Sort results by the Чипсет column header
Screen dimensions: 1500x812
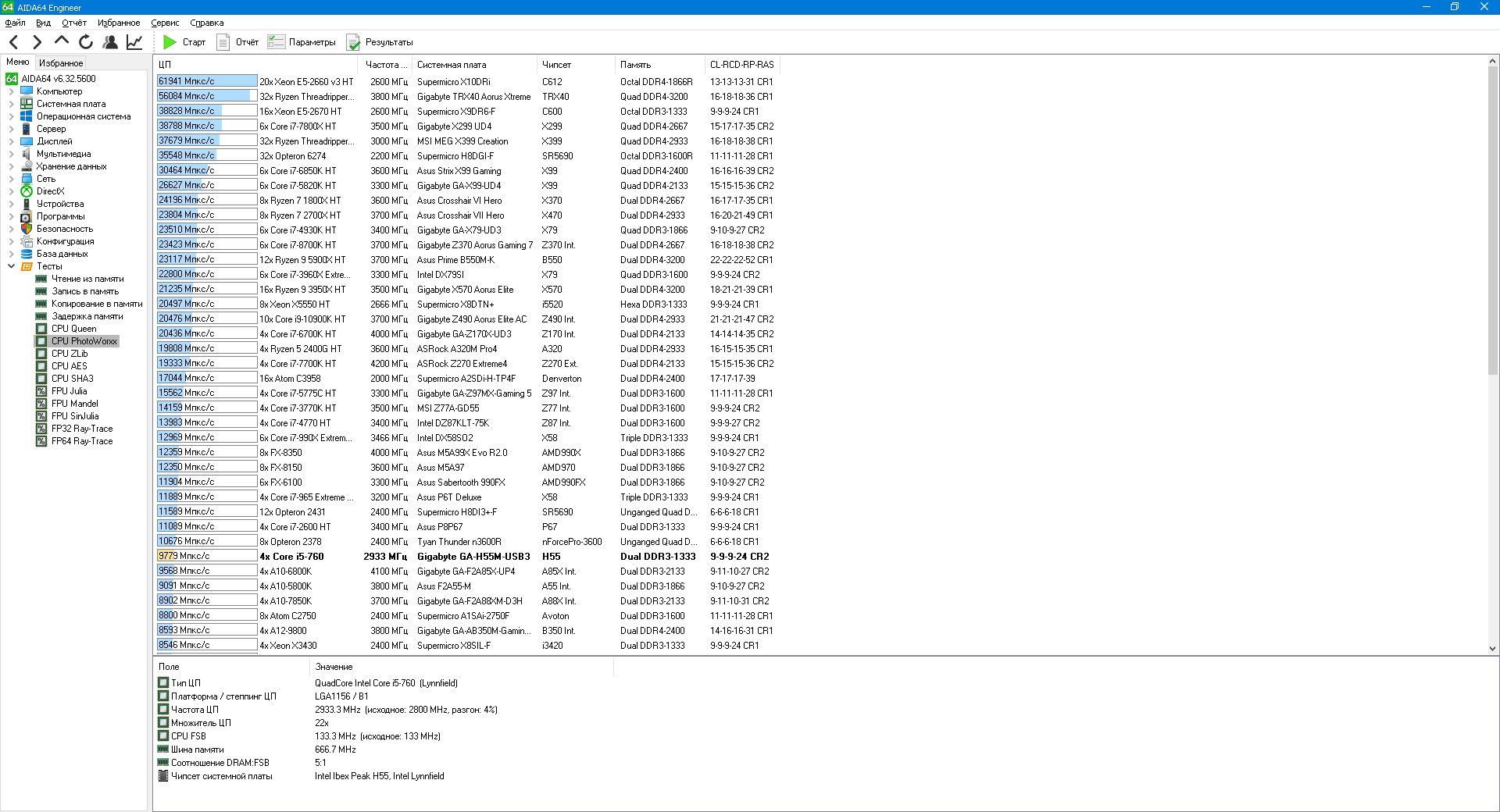(x=576, y=65)
